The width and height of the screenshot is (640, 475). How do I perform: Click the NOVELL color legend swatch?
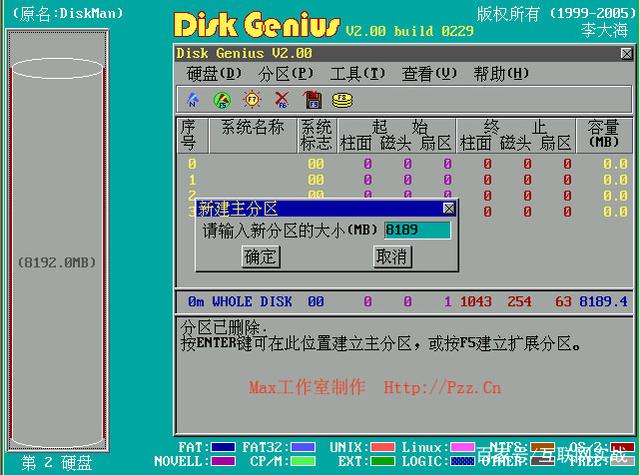pyautogui.click(x=223, y=462)
